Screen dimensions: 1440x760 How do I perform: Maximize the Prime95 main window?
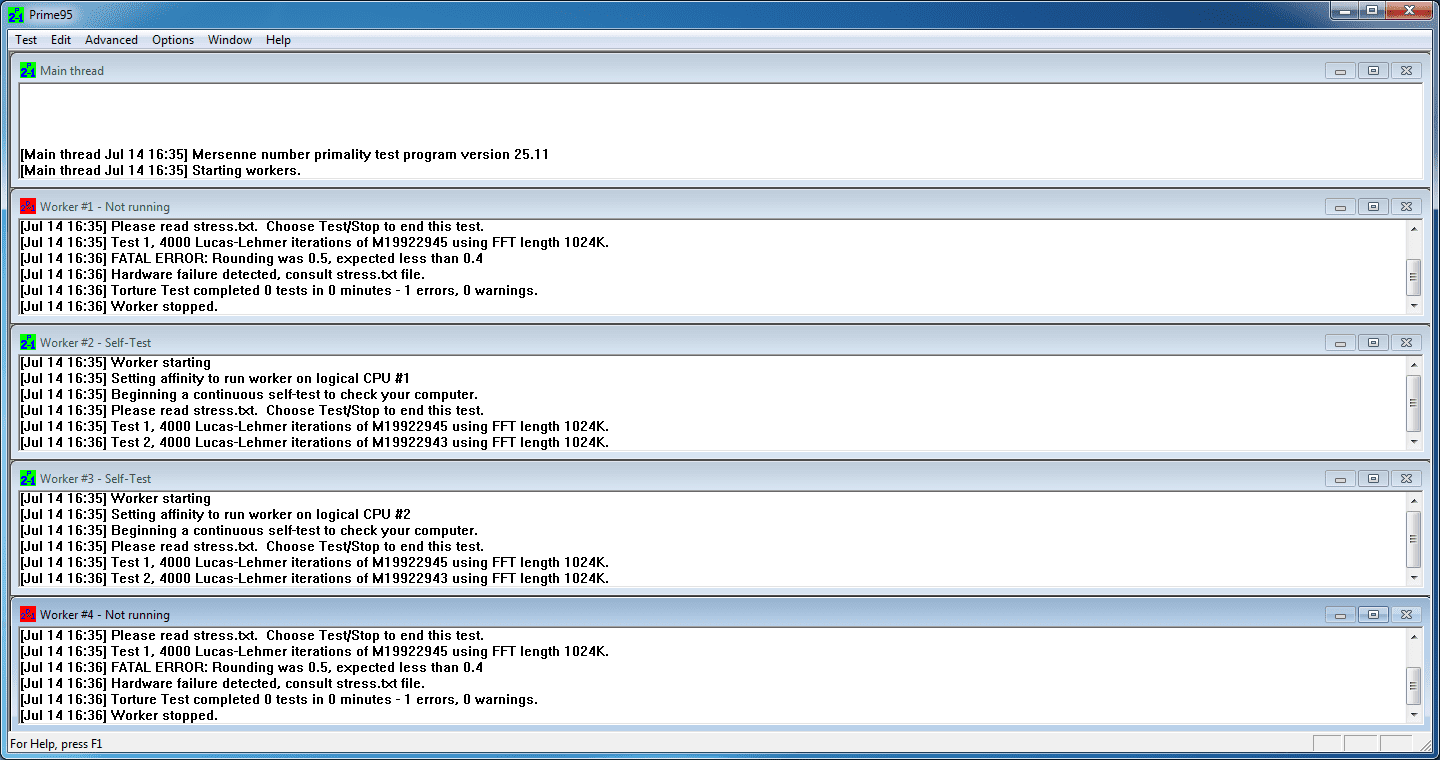click(x=1370, y=10)
